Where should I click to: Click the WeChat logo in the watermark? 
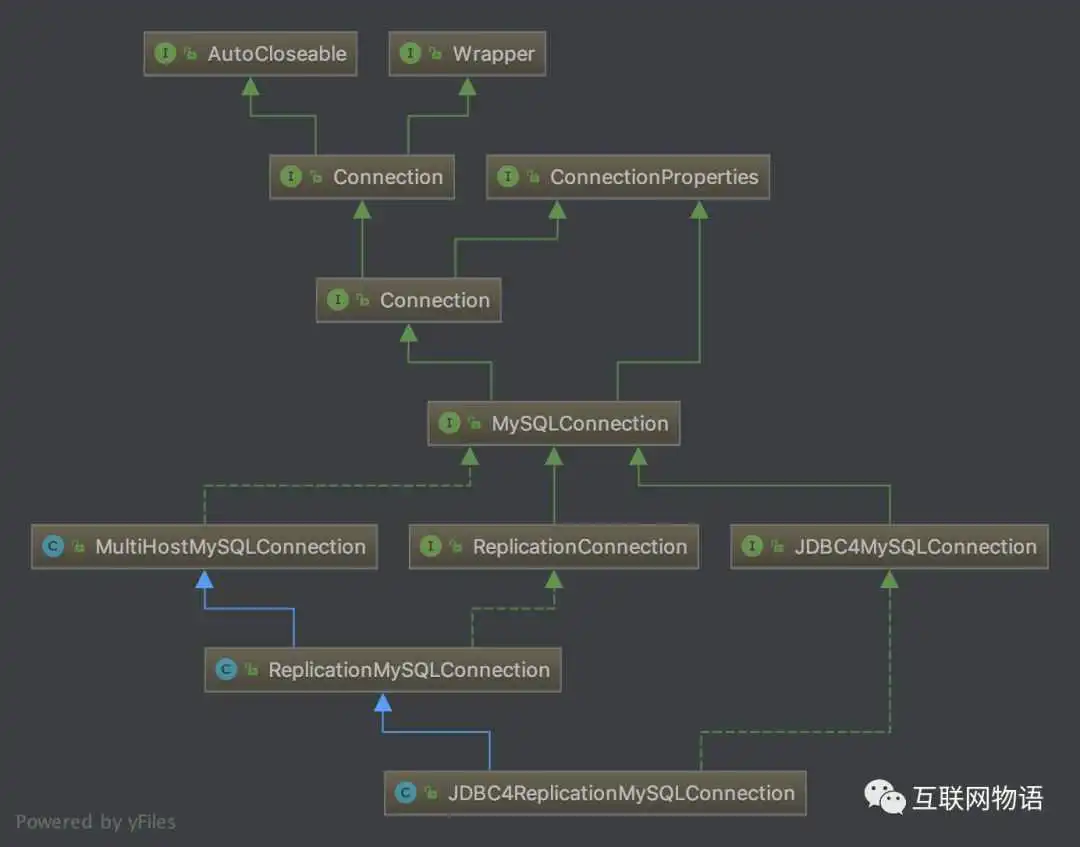pos(884,798)
